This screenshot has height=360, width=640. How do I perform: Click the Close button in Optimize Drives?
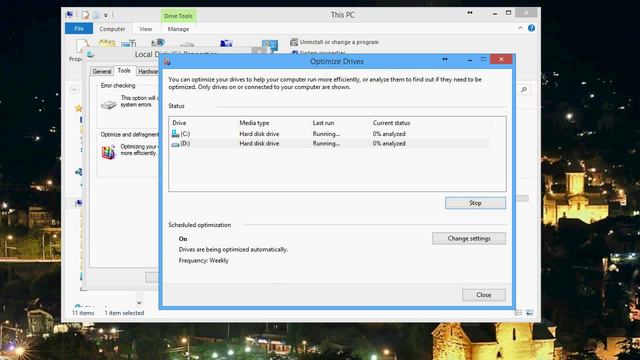484,295
